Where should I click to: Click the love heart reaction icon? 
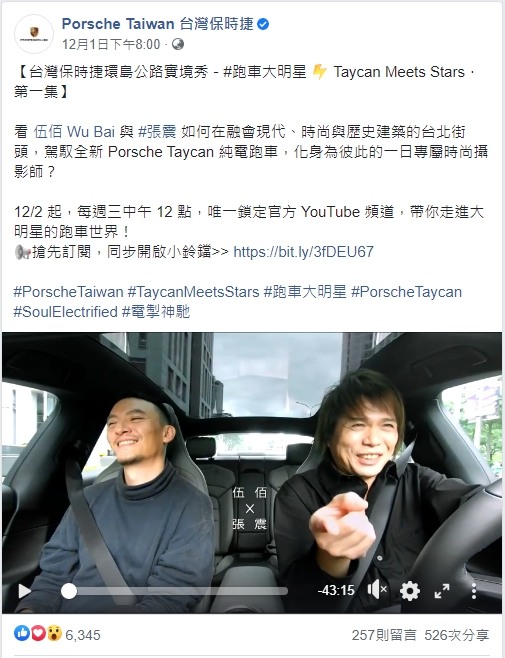click(x=38, y=633)
